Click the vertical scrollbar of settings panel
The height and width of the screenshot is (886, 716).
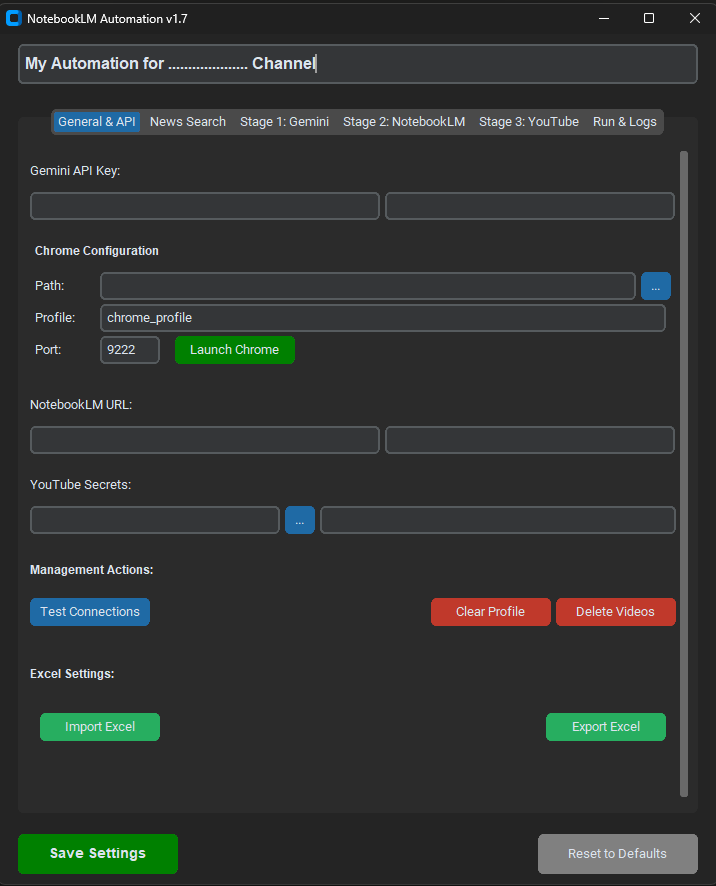pos(684,474)
